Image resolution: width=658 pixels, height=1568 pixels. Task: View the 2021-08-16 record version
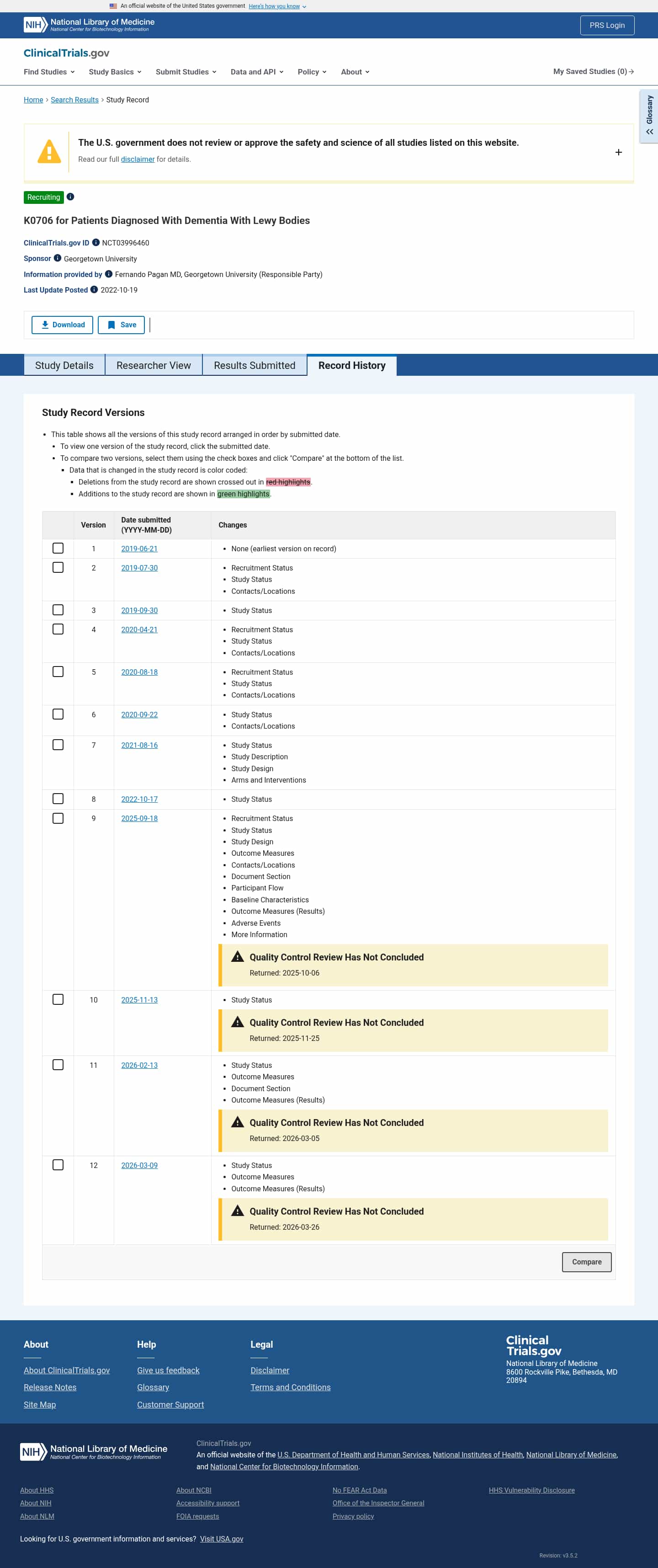(x=139, y=745)
